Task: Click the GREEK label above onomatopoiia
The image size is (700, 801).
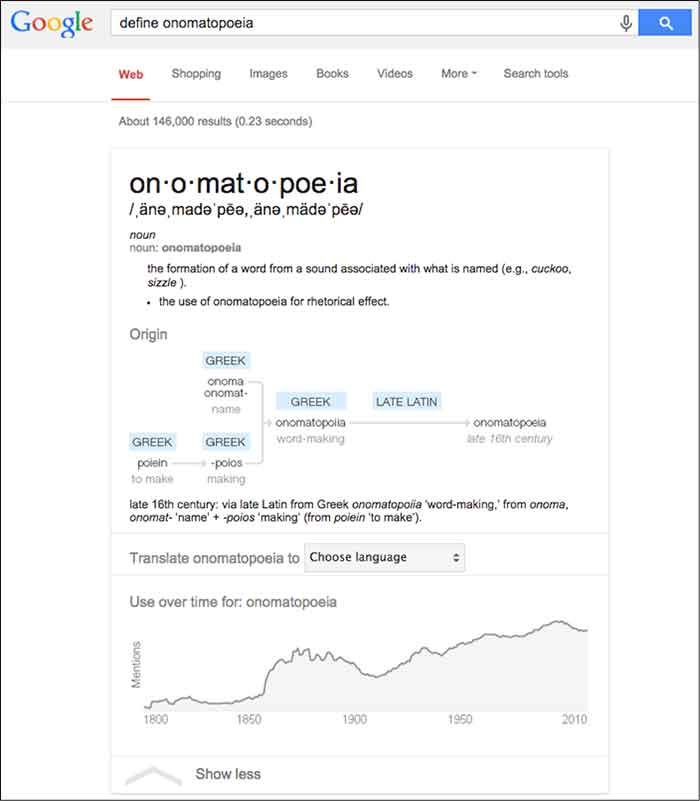Action: pos(311,401)
